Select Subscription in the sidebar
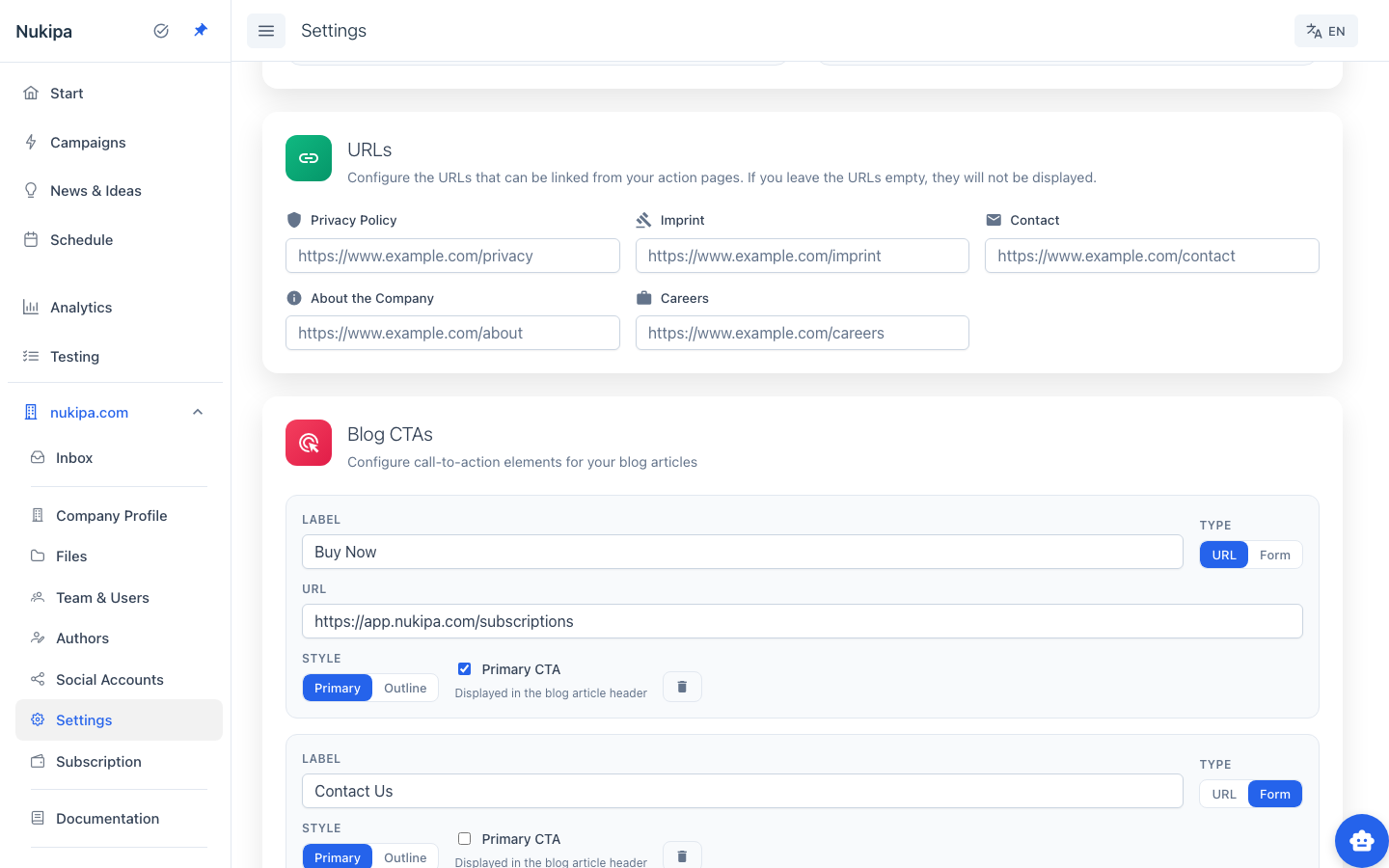The image size is (1389, 868). 97,761
